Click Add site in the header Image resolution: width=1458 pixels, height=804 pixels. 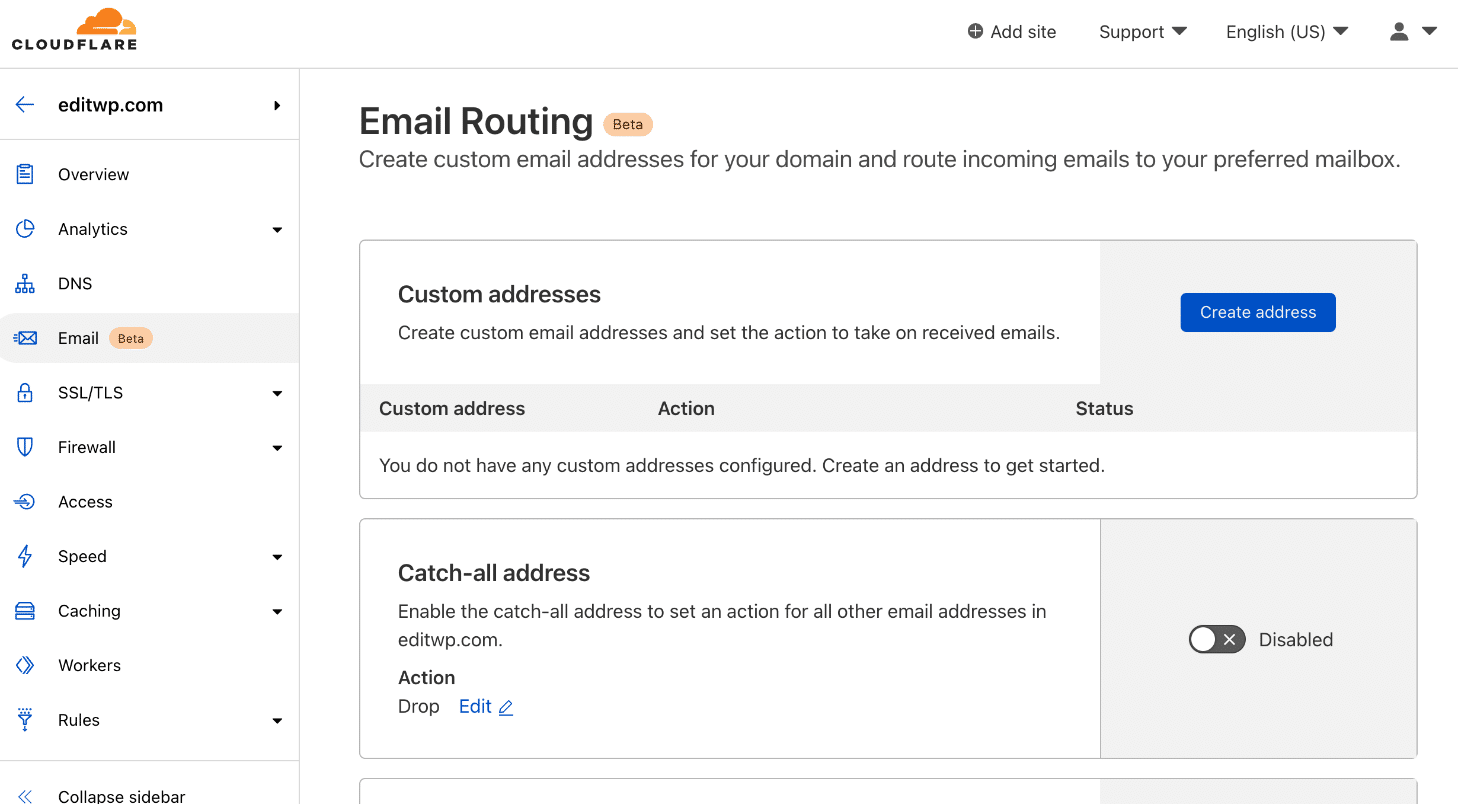point(1011,32)
